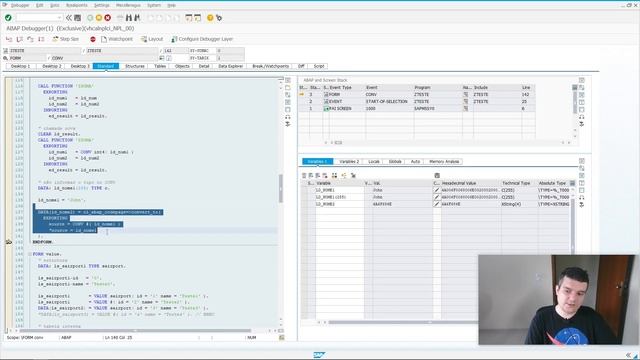Click the Find binoculars icon

point(129,18)
